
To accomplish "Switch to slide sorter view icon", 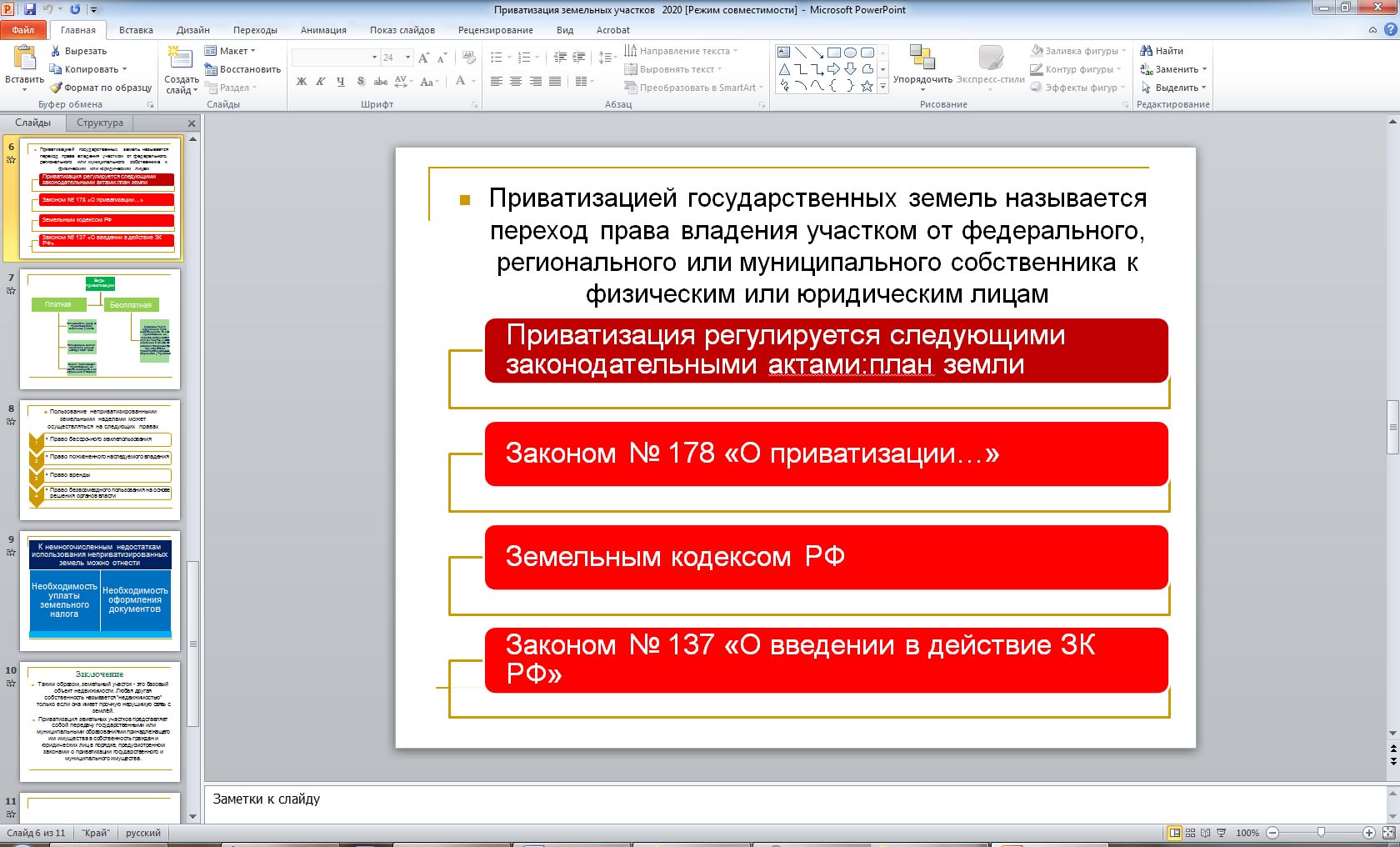I will pos(1191,833).
